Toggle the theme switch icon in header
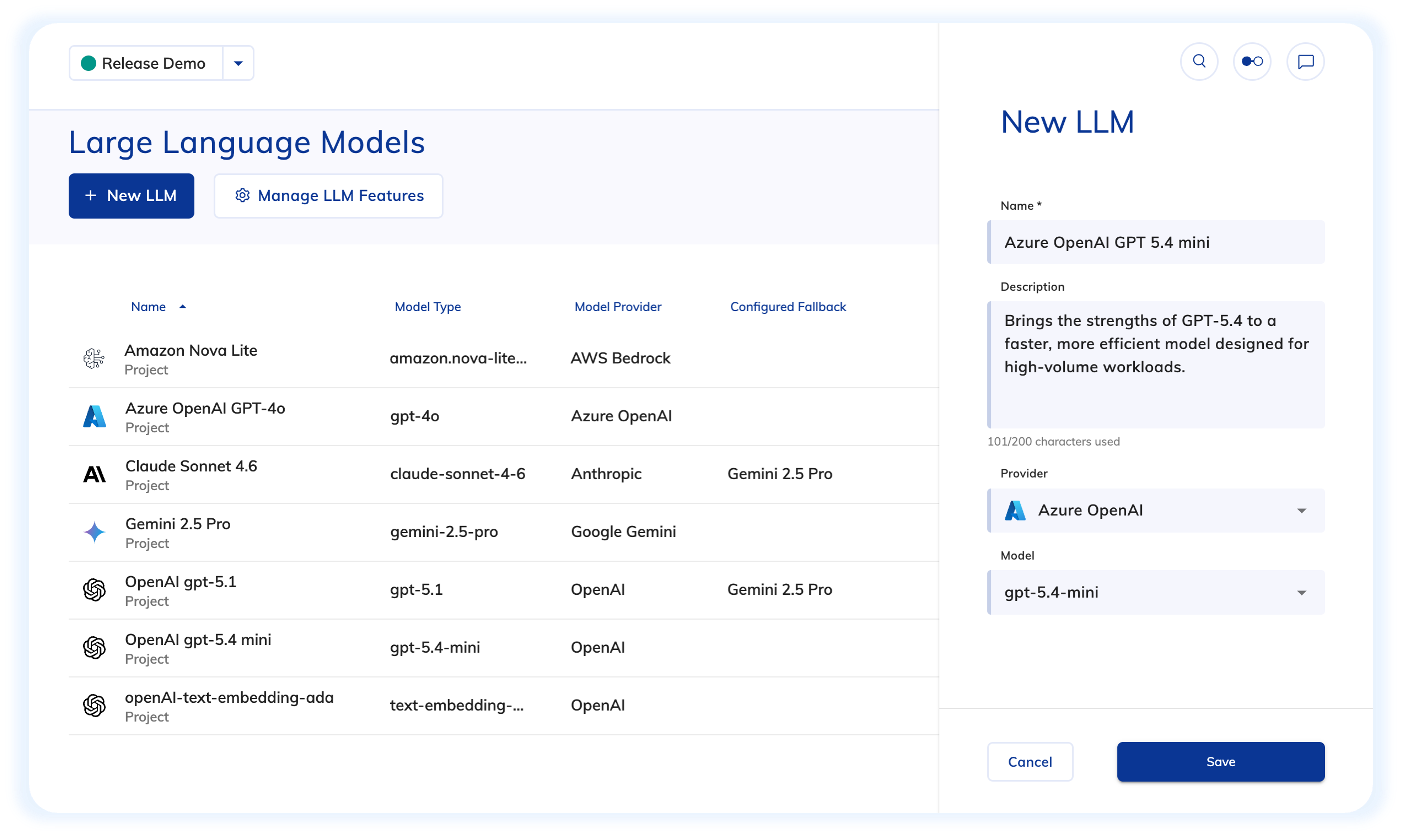The height and width of the screenshot is (836, 1402). (x=1252, y=61)
